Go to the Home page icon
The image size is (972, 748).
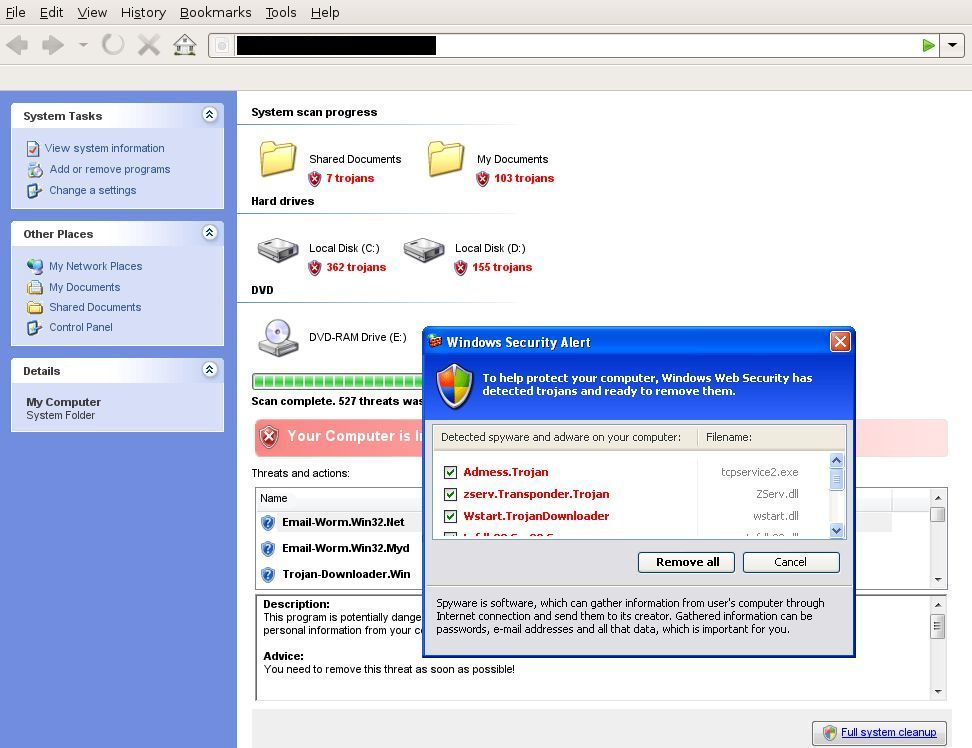(185, 45)
